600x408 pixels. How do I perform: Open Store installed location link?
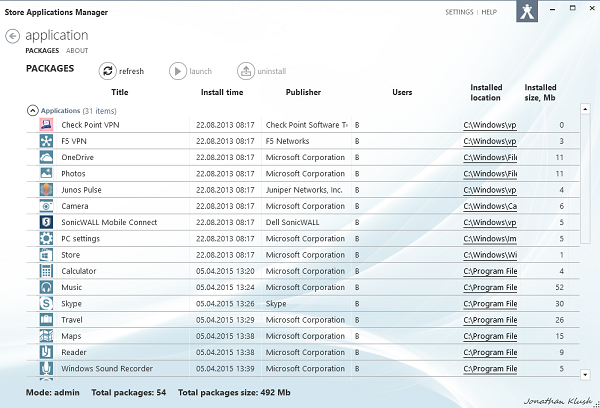point(490,255)
